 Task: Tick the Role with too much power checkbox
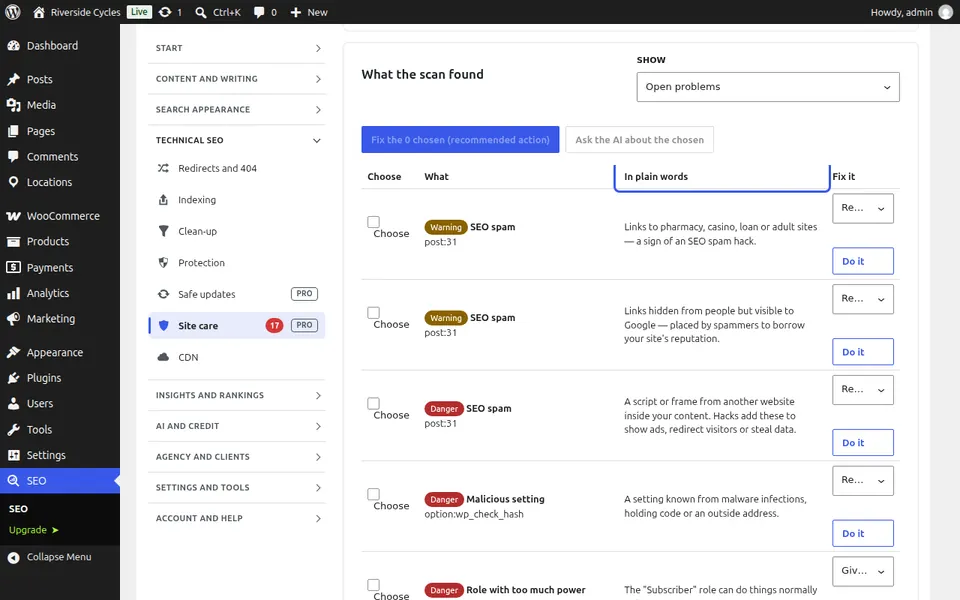[373, 584]
